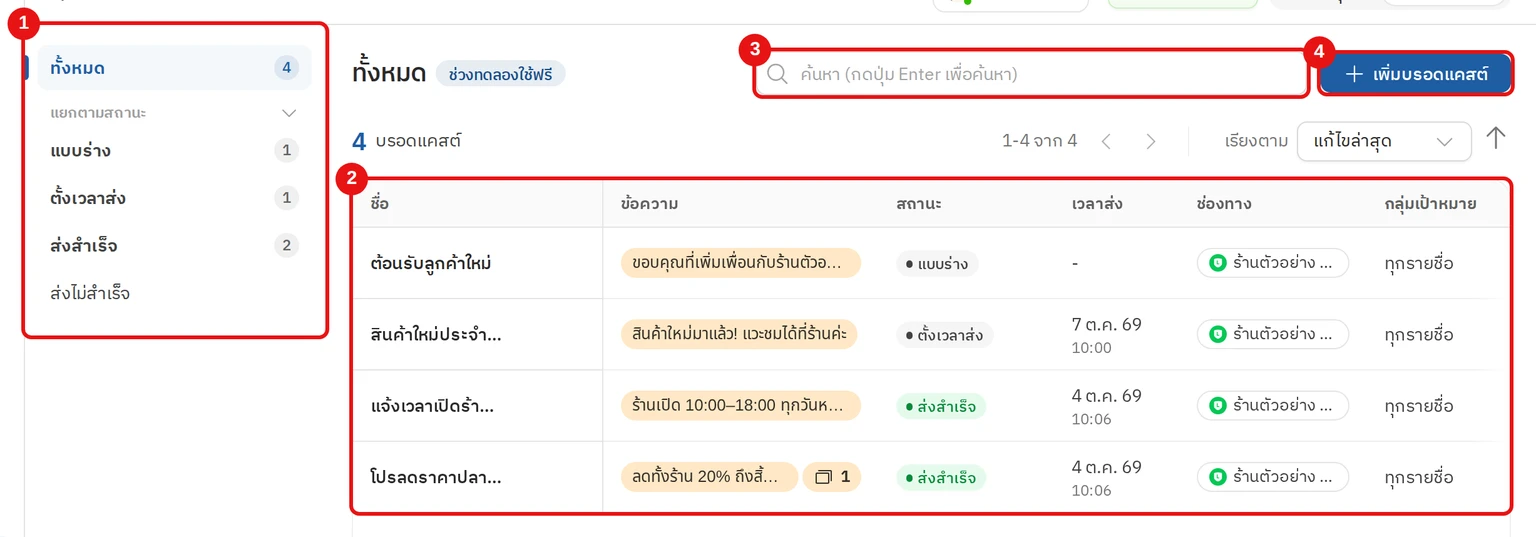Open the สินค้าใหม่ประจำ... broadcast name
1536x537 pixels.
point(435,335)
